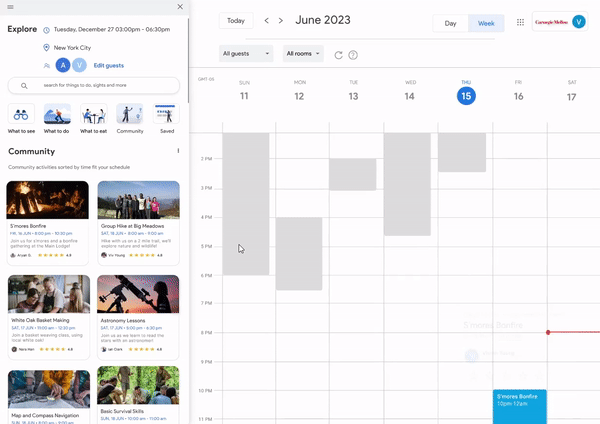
Task: Open Map and Compass Navigation photo
Action: click(x=49, y=389)
